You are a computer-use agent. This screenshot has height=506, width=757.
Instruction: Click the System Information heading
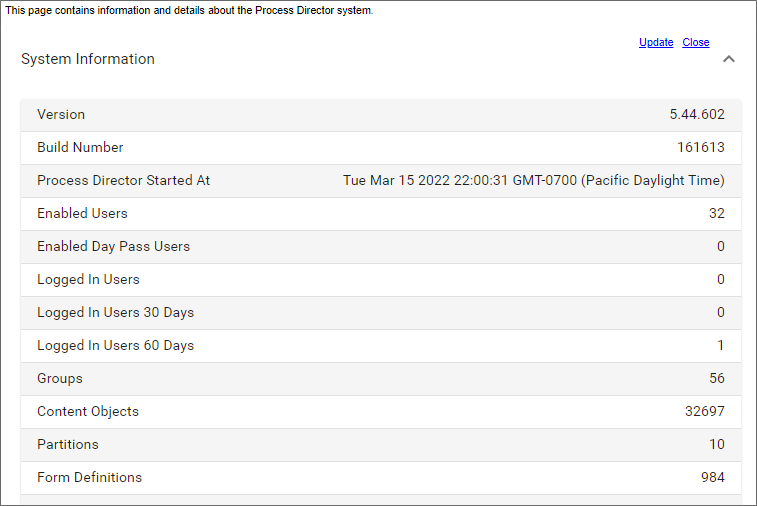pos(88,59)
